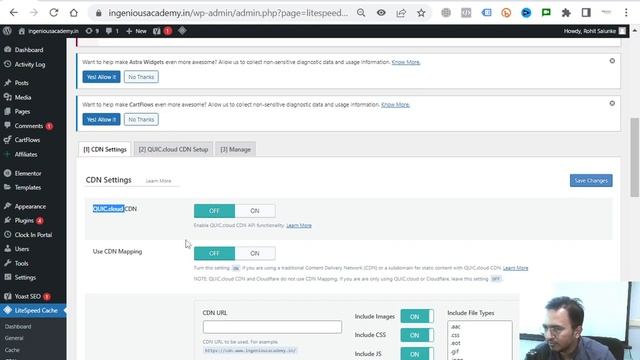Bookmark page with the star icon
The height and width of the screenshot is (360, 640).
[x=421, y=13]
